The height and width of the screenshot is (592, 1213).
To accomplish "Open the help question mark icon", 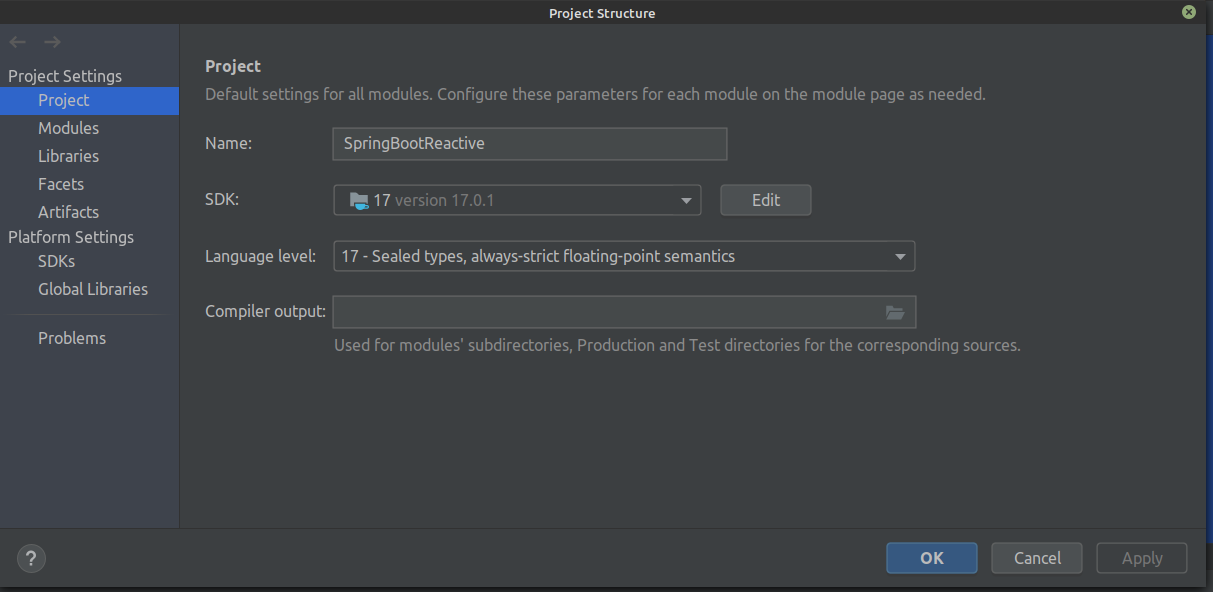I will point(32,559).
